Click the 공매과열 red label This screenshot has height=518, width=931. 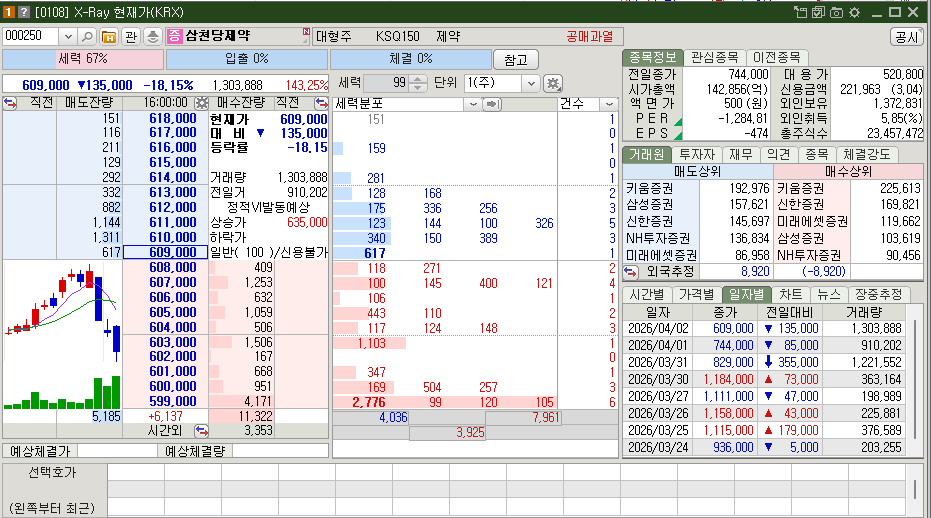click(x=589, y=37)
